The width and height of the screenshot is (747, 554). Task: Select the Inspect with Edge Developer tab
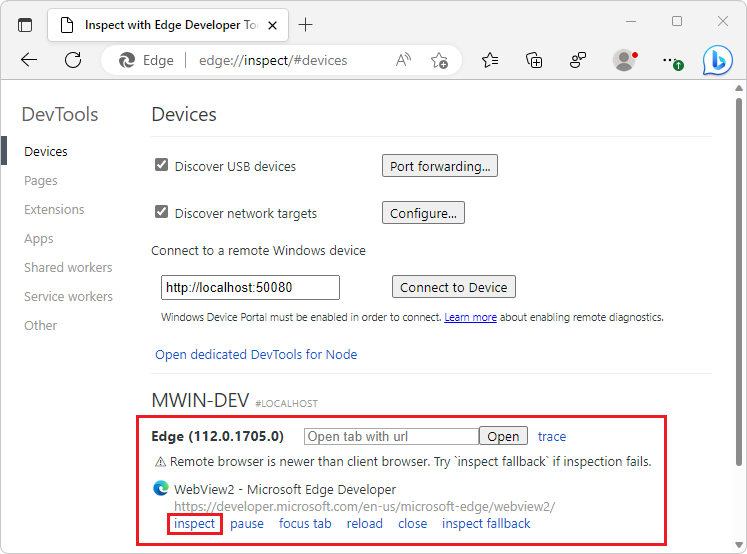168,25
